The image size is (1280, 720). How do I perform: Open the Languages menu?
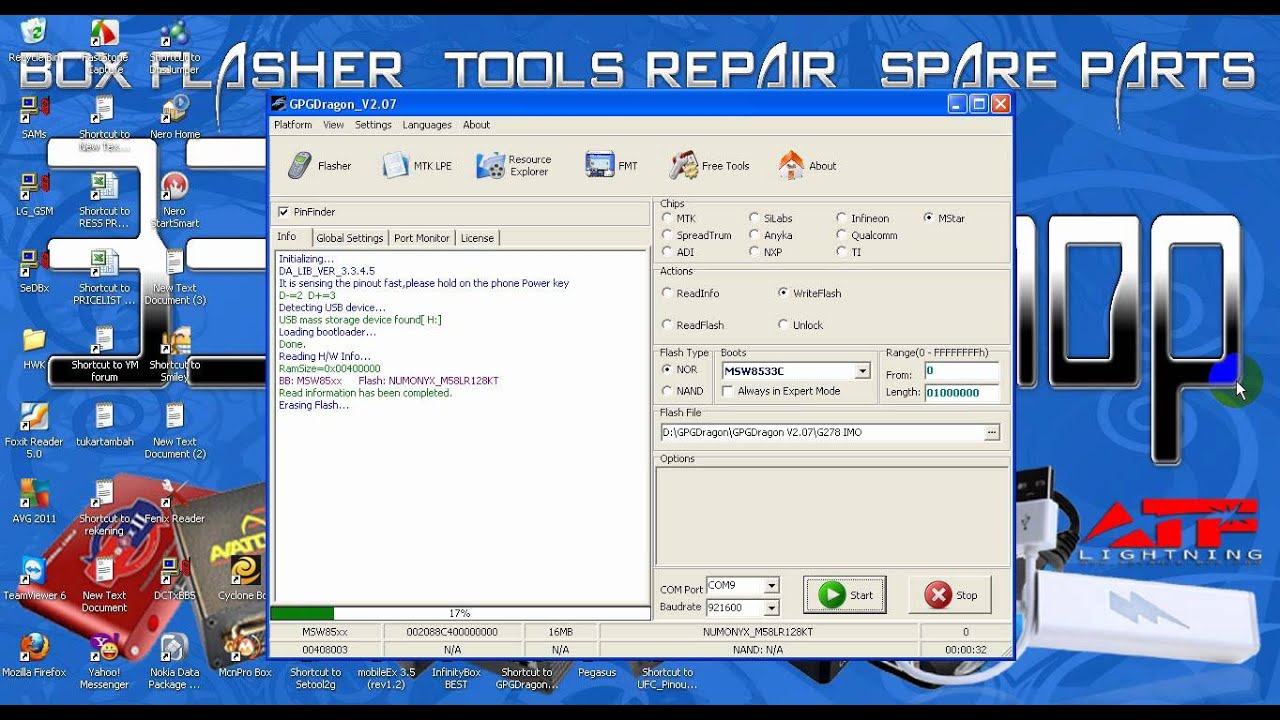427,125
